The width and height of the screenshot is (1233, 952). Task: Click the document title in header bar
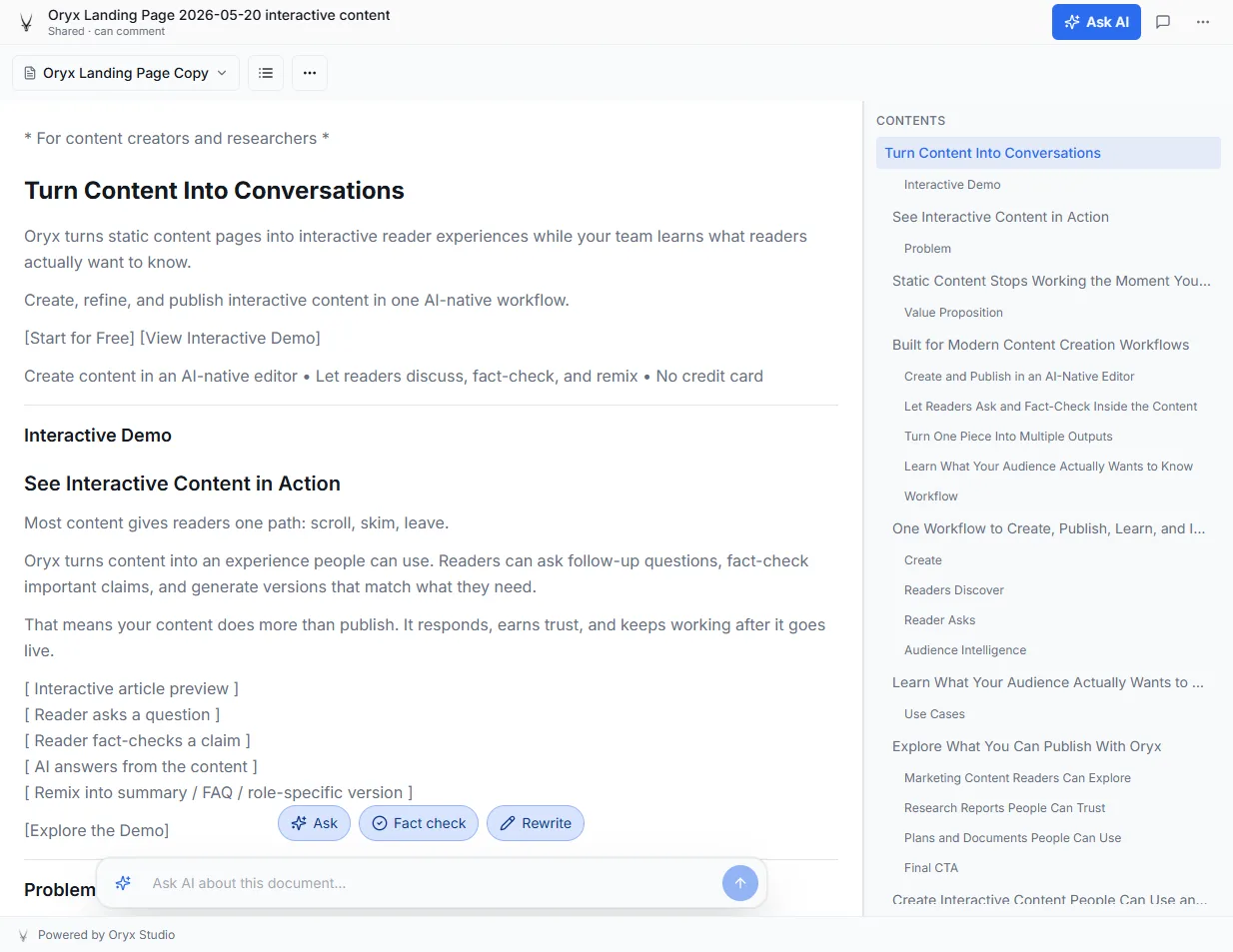tap(219, 15)
